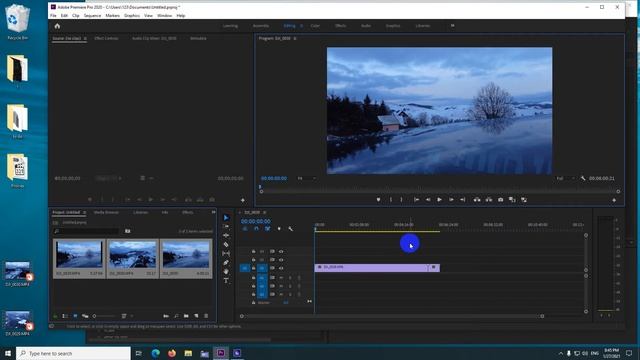Open timeline display settings wrench
Viewport: 640px width, 360px height.
pyautogui.click(x=290, y=229)
